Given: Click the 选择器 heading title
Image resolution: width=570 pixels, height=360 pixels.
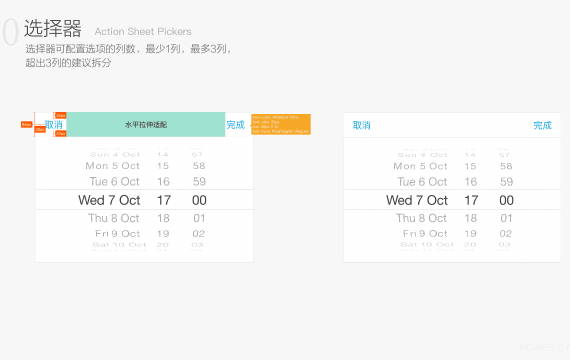Looking at the screenshot, I should point(53,28).
